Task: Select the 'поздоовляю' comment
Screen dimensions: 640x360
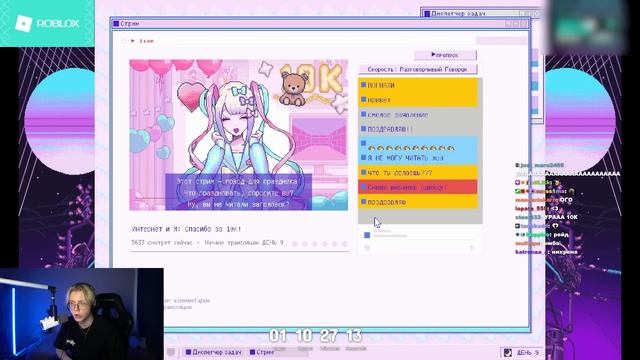Action: 418,202
